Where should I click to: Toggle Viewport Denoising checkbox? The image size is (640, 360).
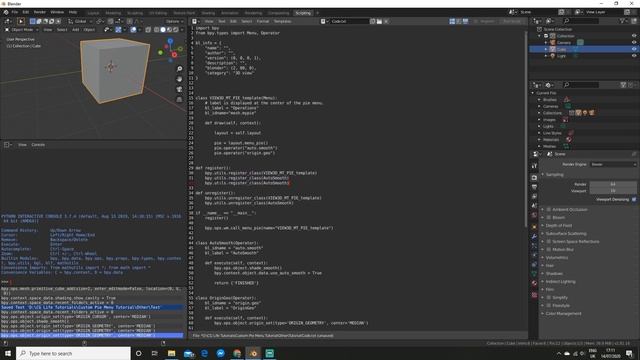[x=634, y=199]
